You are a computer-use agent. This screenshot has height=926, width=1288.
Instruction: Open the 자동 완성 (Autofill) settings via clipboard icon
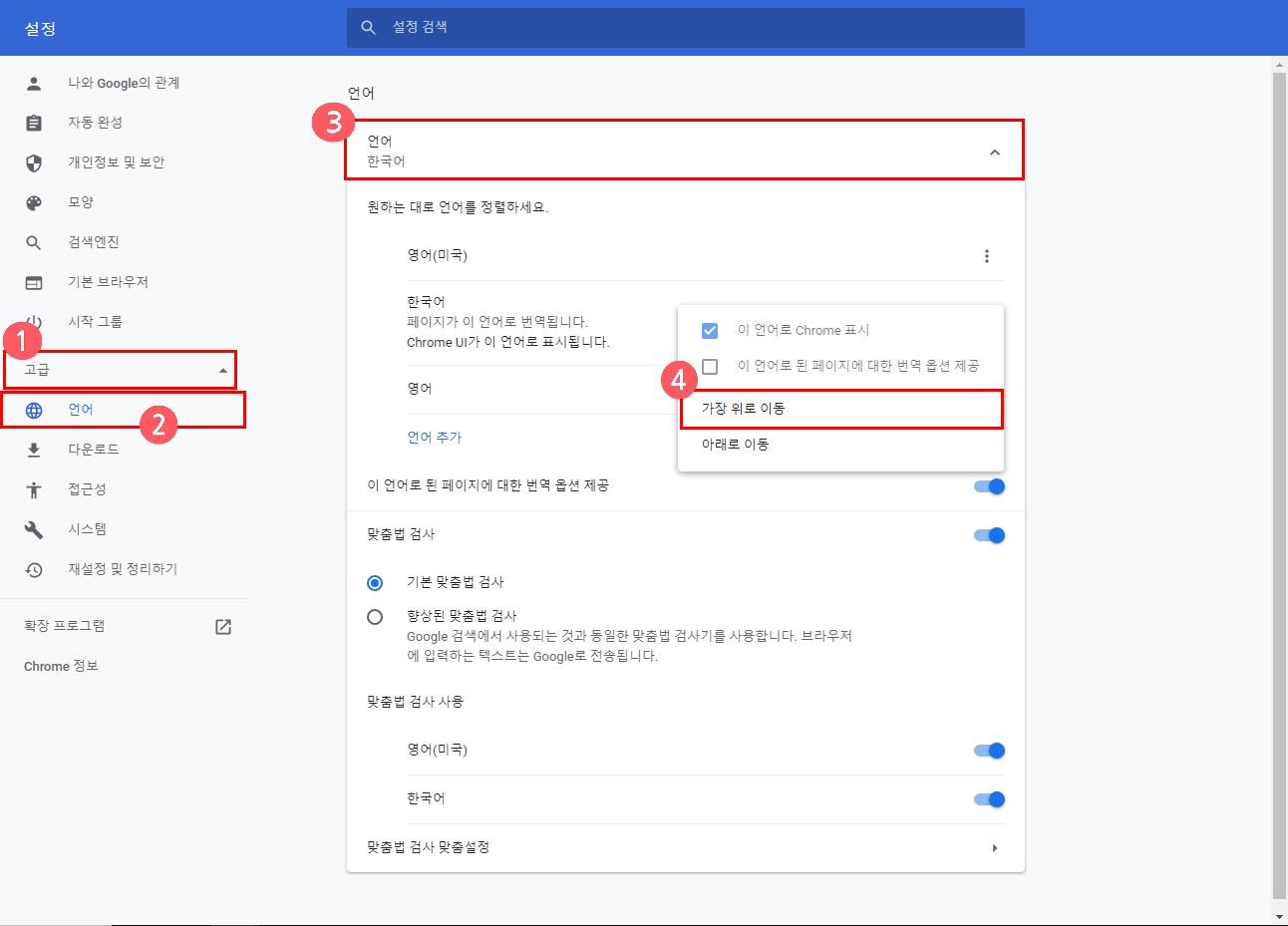pos(32,122)
